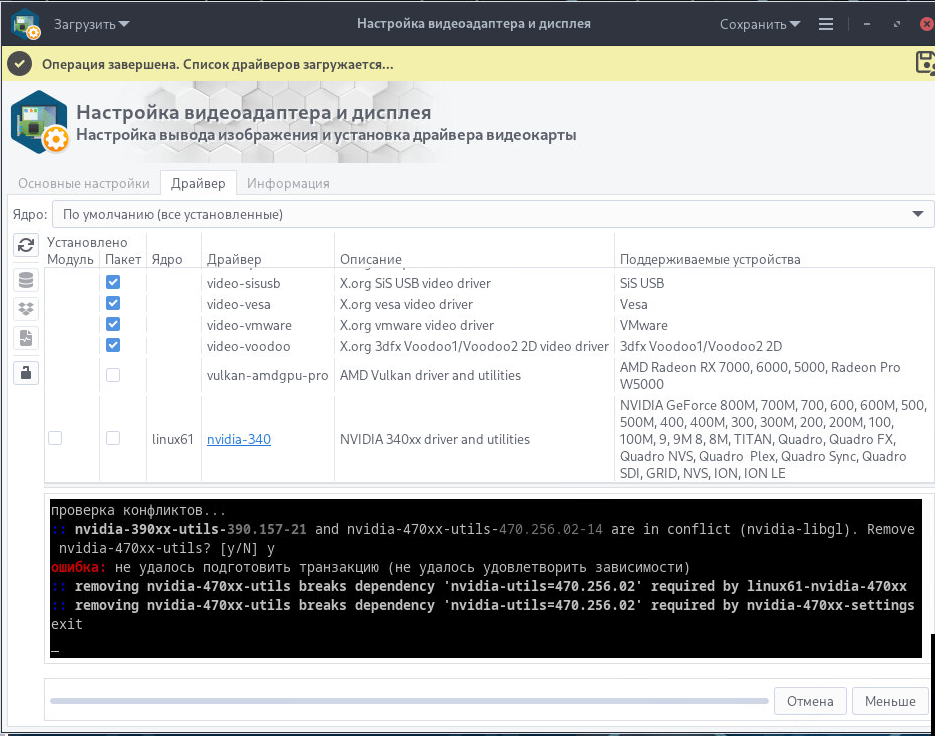
Task: Click the padlock icon in sidebar
Action: pos(26,373)
